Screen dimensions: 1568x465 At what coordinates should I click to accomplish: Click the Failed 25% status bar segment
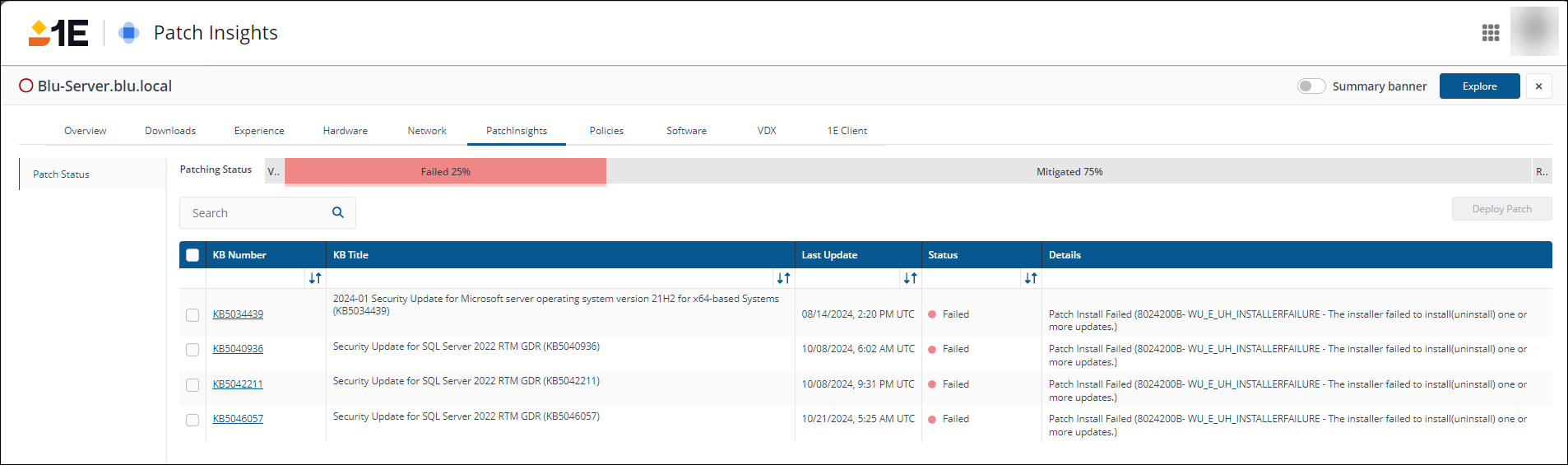pos(445,172)
